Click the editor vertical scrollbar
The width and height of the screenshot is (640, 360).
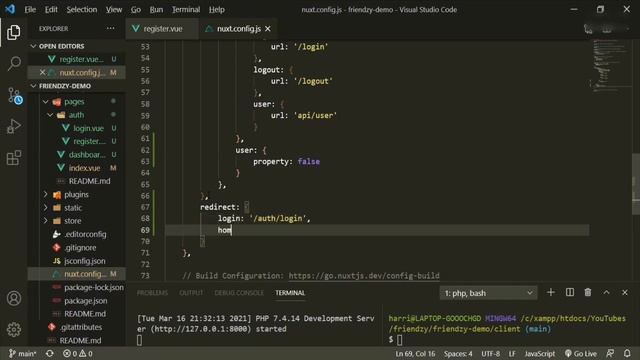636,184
